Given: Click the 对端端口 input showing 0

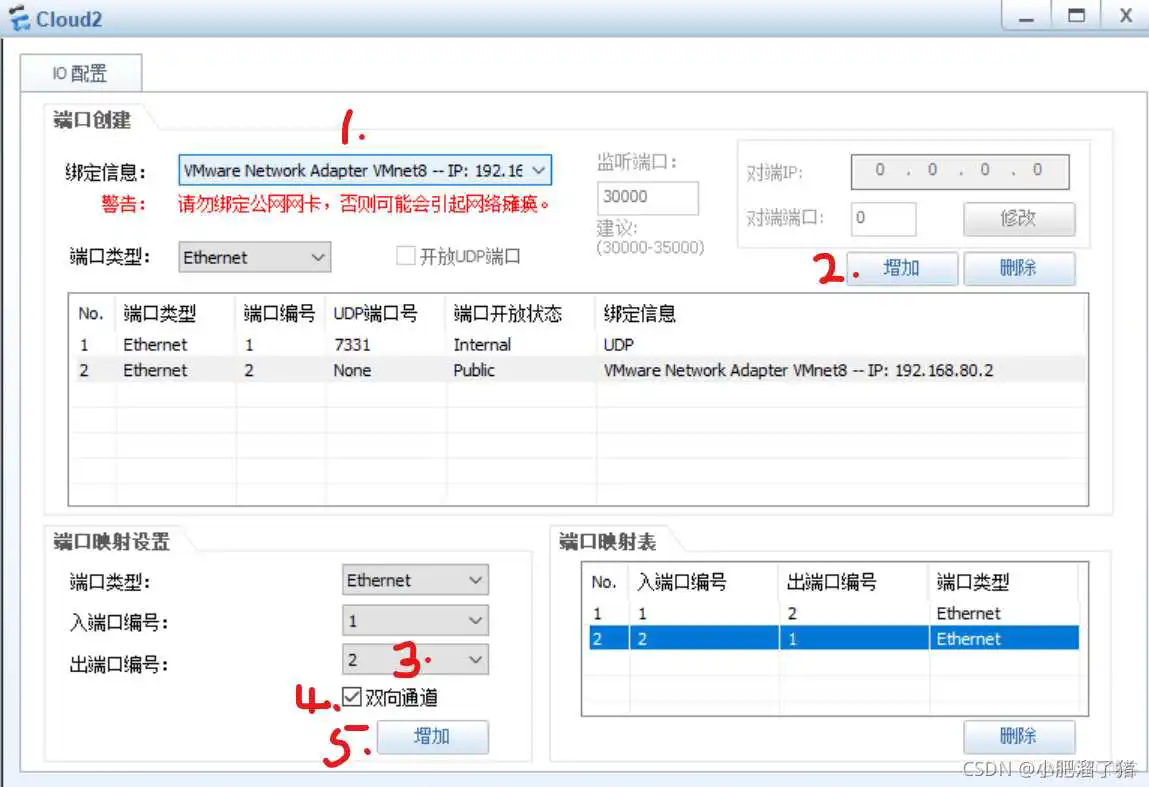Looking at the screenshot, I should click(883, 218).
